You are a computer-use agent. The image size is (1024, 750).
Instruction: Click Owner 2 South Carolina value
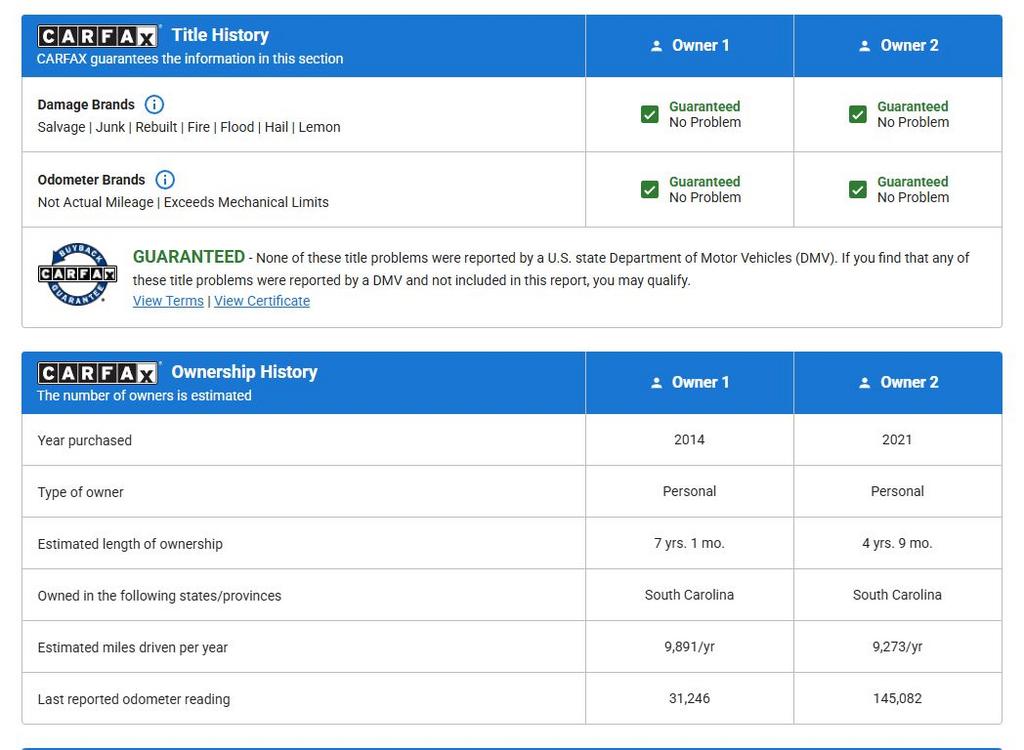point(897,595)
